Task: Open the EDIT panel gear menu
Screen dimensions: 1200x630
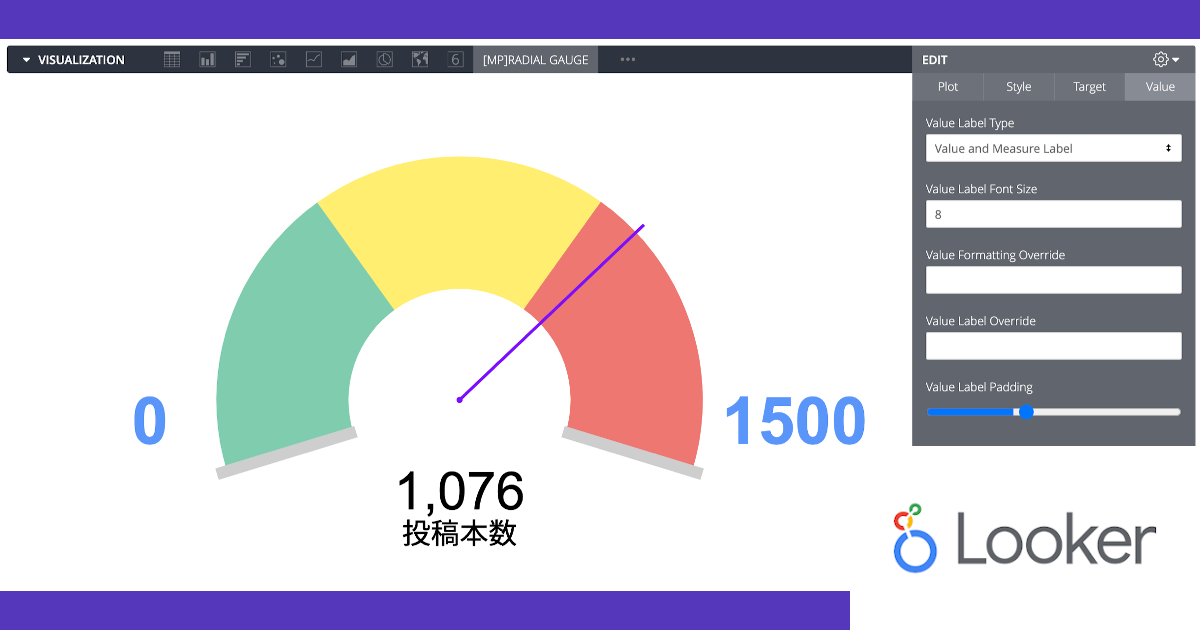Action: (x=1165, y=60)
